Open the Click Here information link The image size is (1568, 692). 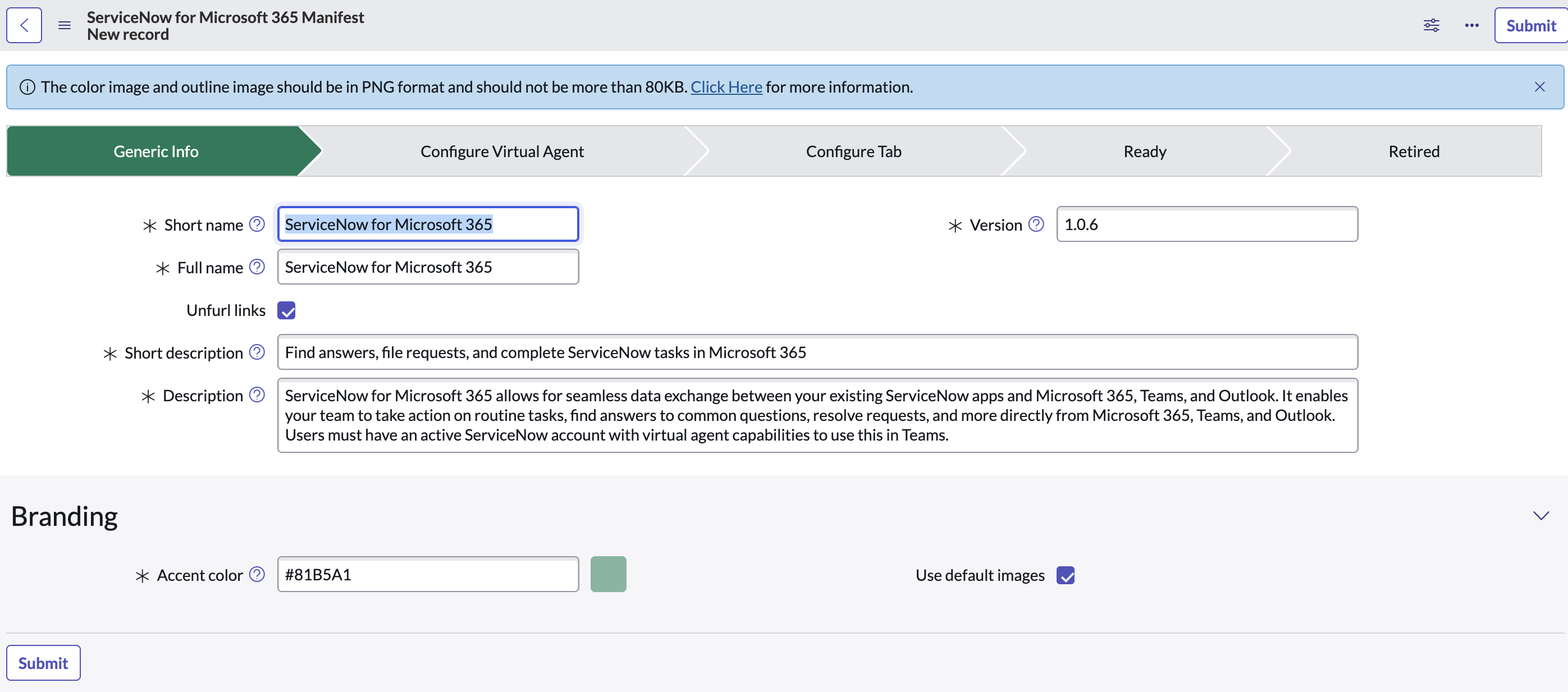coord(726,87)
